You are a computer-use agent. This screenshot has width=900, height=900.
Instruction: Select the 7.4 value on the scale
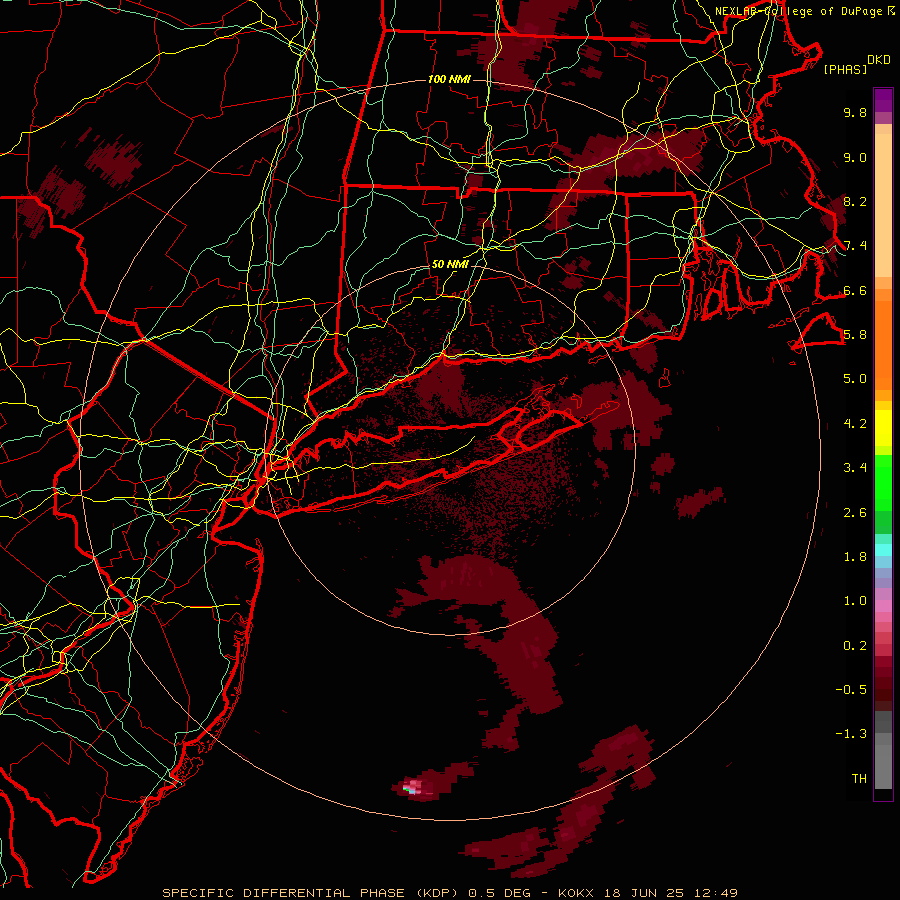tap(855, 246)
